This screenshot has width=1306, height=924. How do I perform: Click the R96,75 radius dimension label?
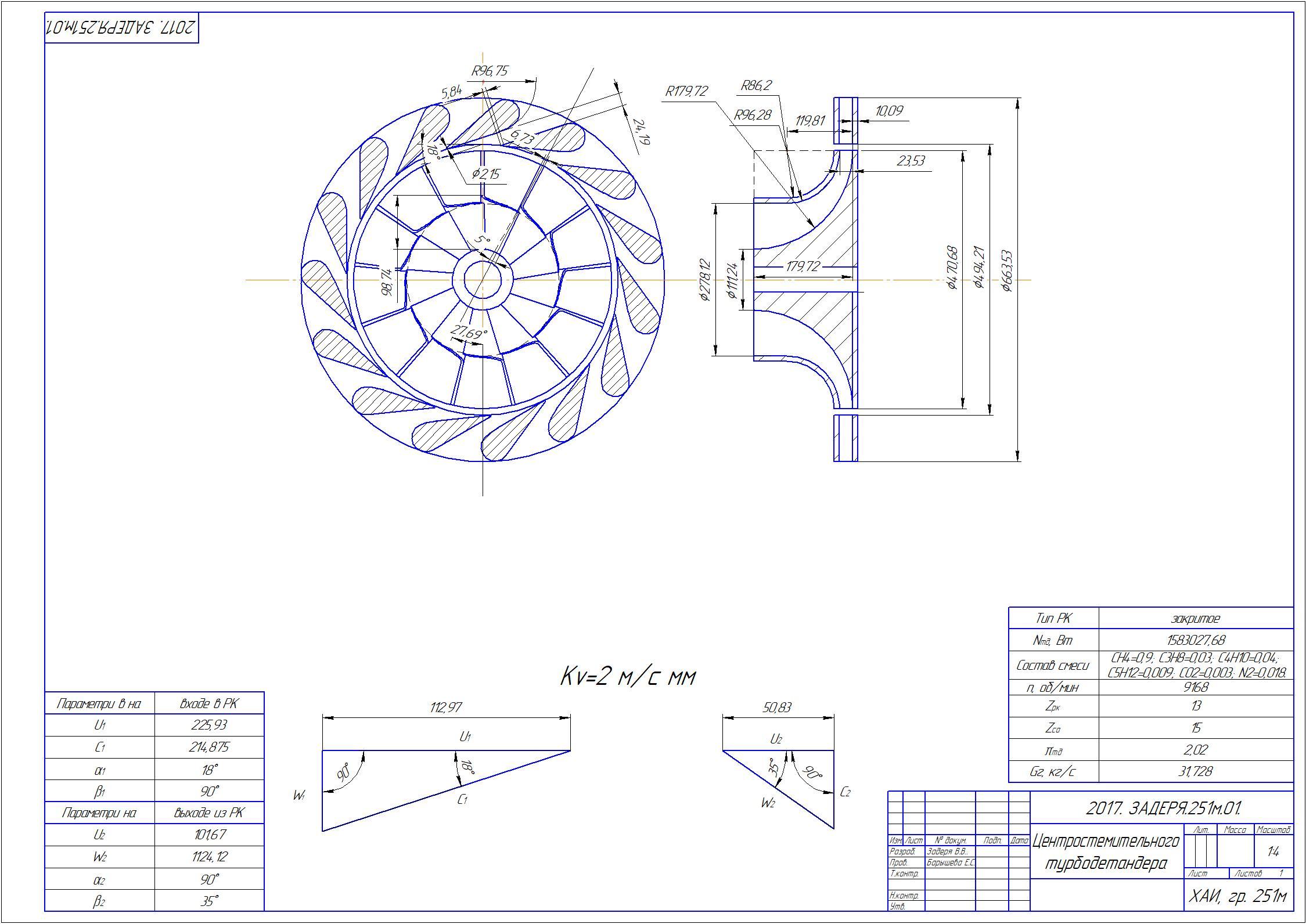point(490,71)
